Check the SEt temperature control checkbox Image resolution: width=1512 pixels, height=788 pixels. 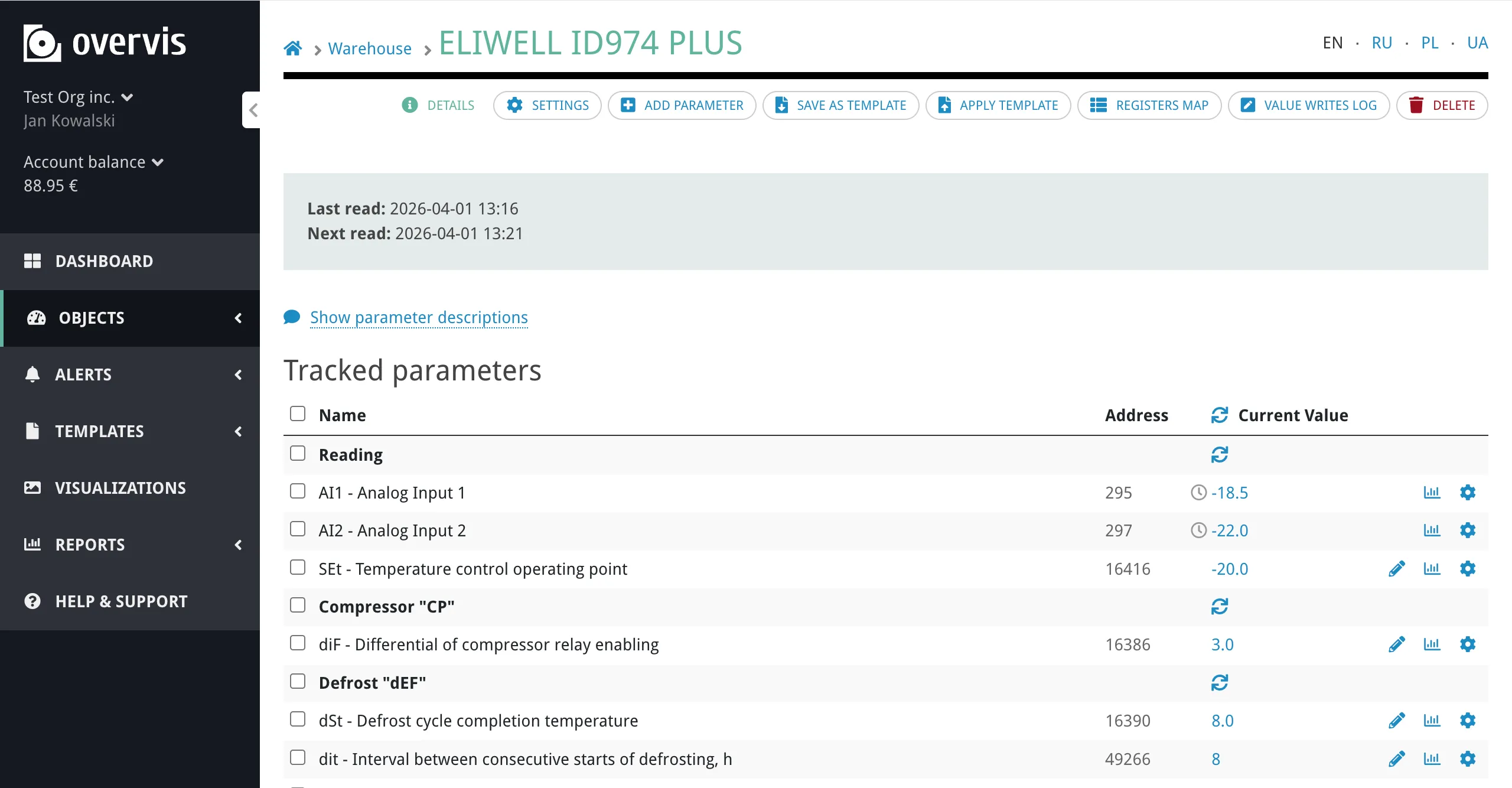[298, 567]
